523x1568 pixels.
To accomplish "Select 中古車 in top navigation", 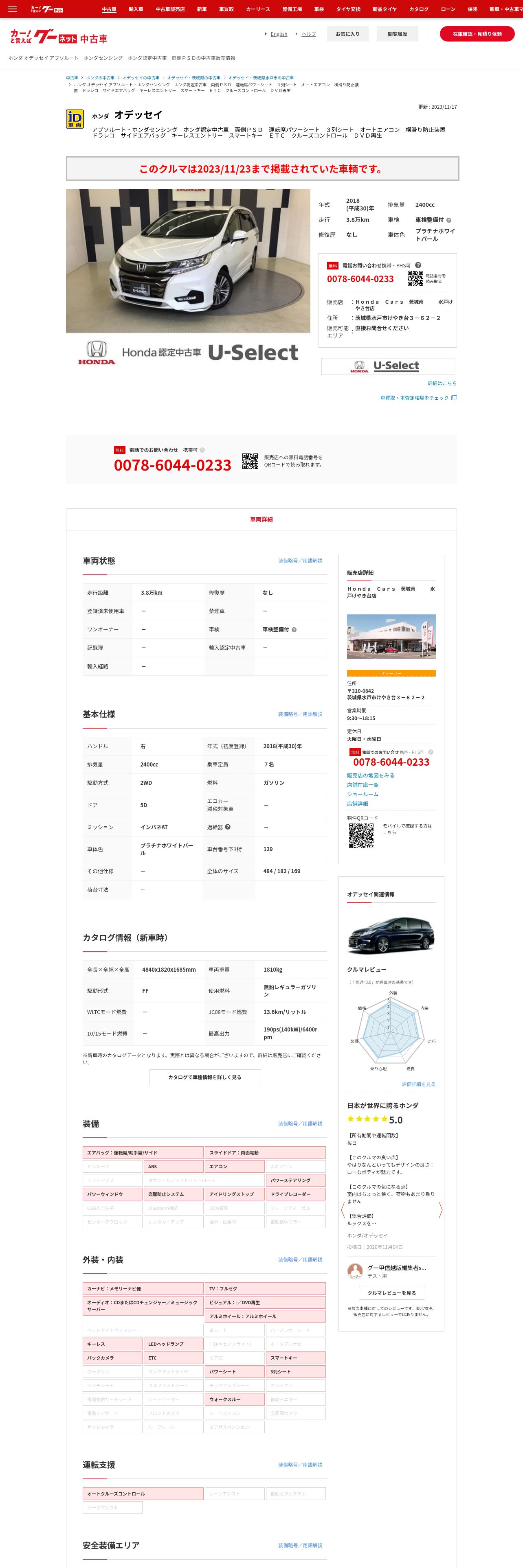I will (x=109, y=9).
